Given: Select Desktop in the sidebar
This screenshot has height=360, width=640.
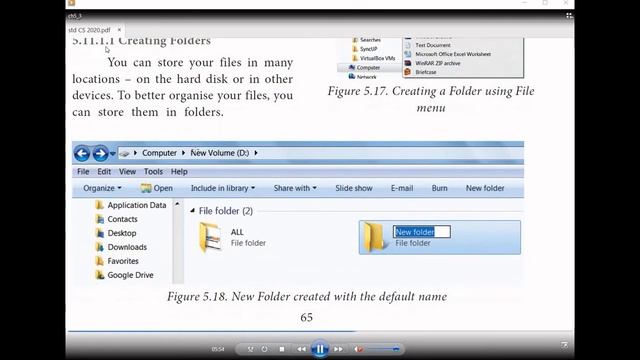Looking at the screenshot, I should (x=116, y=233).
